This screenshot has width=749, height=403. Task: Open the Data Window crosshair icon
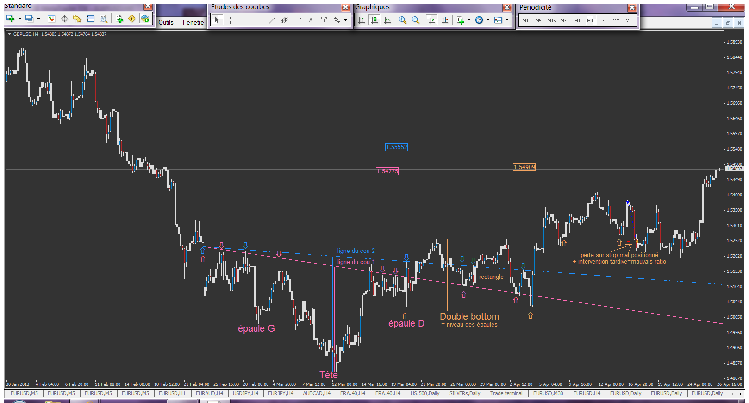click(64, 19)
